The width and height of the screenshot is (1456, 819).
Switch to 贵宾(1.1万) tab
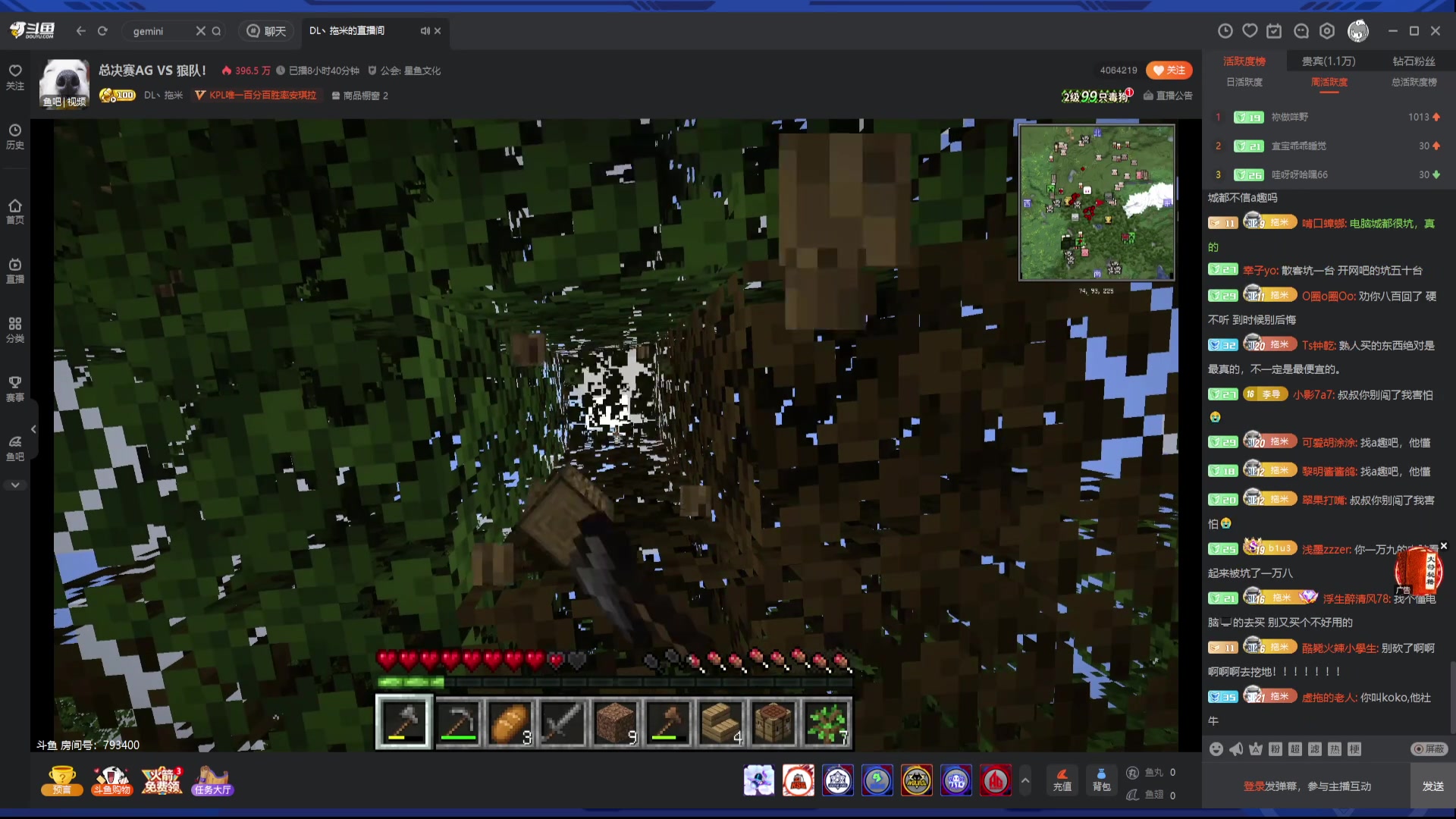(x=1329, y=61)
